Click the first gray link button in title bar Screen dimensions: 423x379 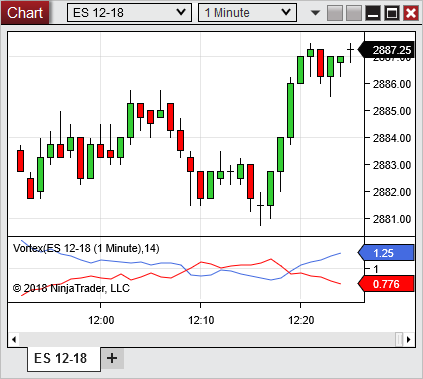(335, 13)
